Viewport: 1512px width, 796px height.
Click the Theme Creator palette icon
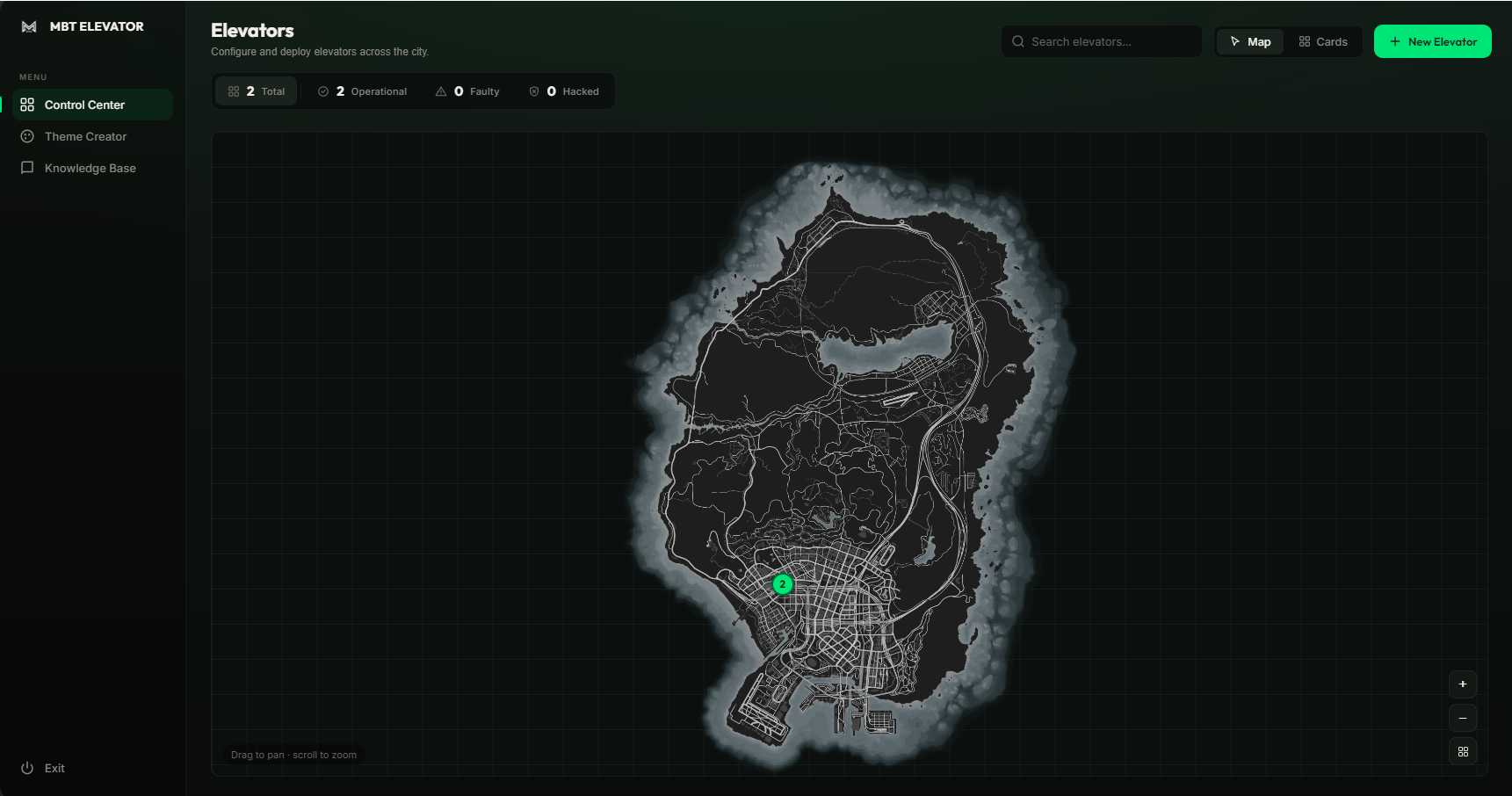pos(27,136)
